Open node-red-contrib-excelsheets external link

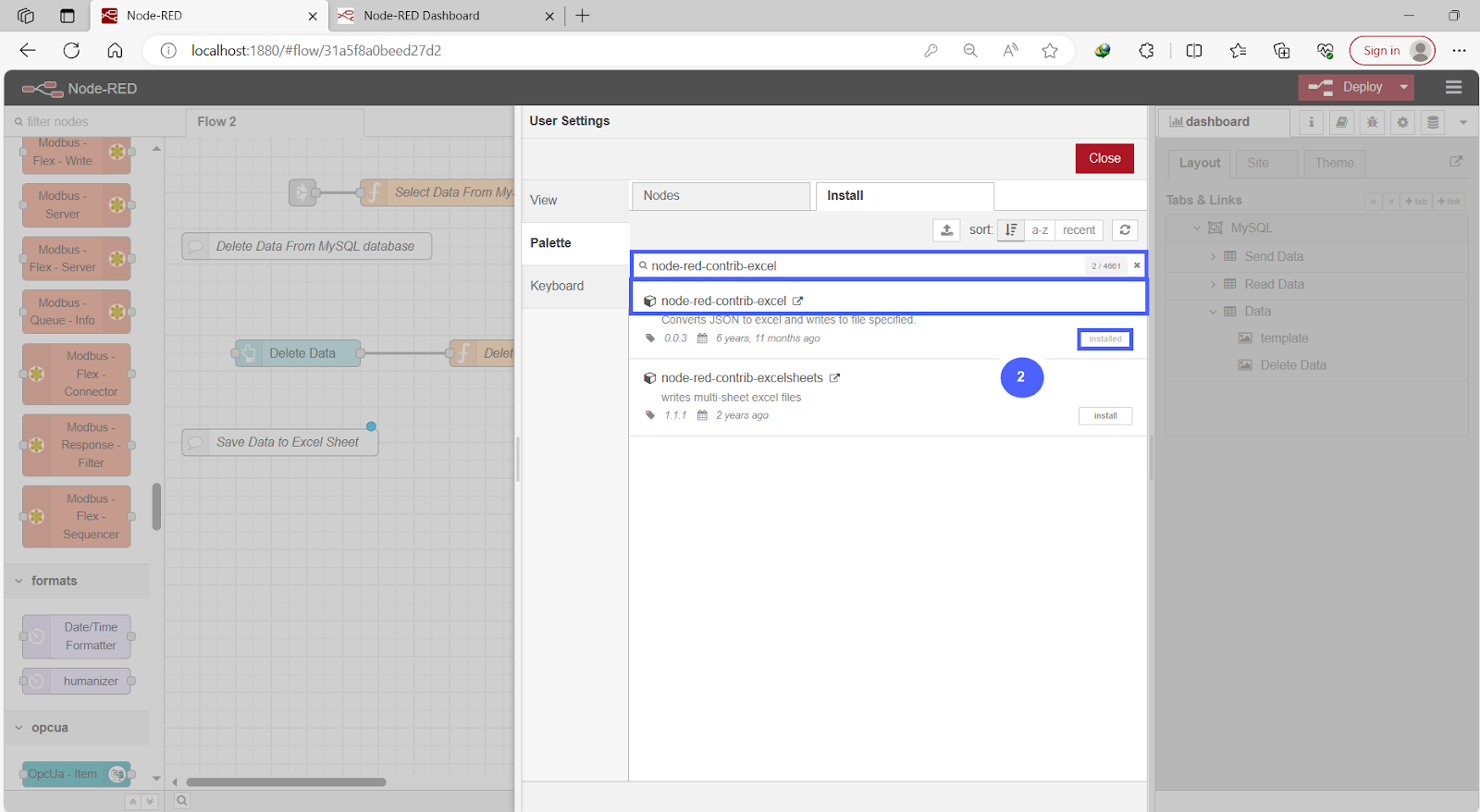tap(834, 377)
